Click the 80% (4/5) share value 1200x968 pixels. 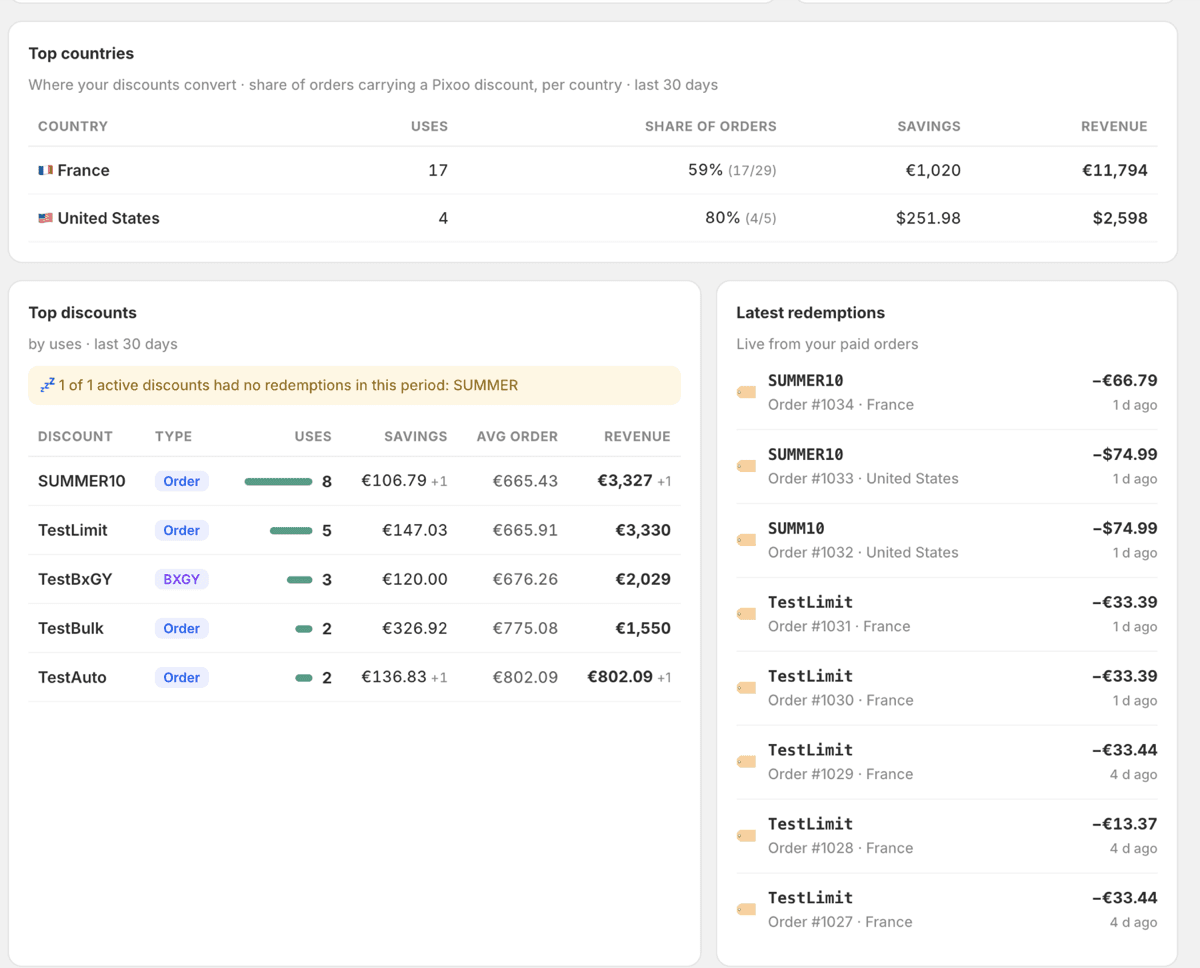[741, 218]
